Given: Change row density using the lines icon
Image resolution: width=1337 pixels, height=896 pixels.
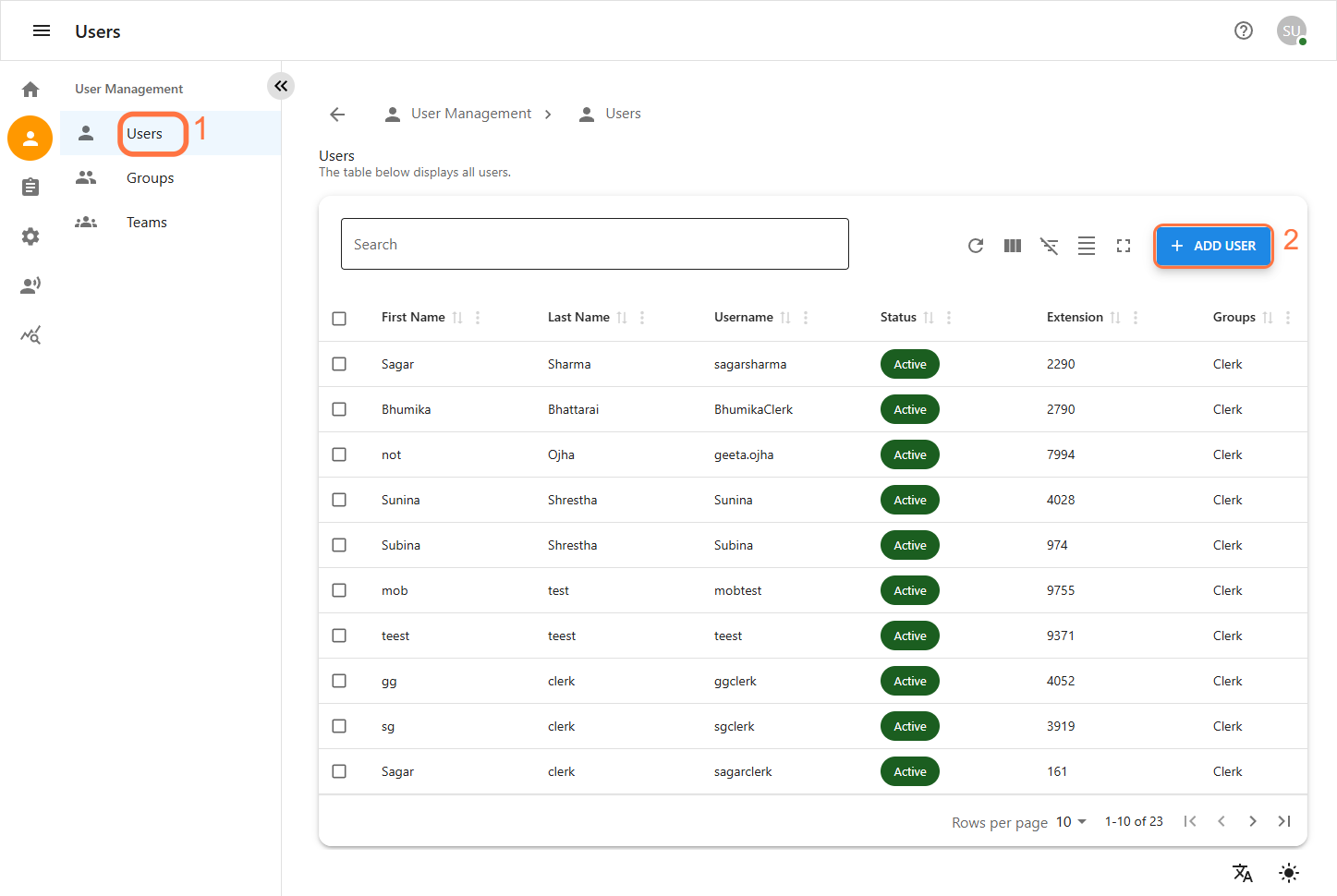Looking at the screenshot, I should (1087, 246).
